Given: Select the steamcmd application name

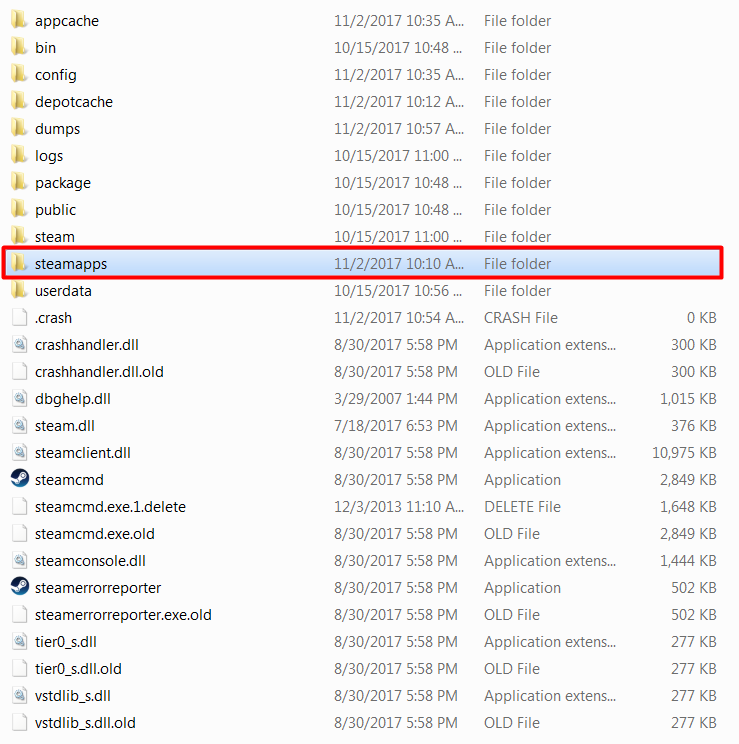Looking at the screenshot, I should pos(69,480).
